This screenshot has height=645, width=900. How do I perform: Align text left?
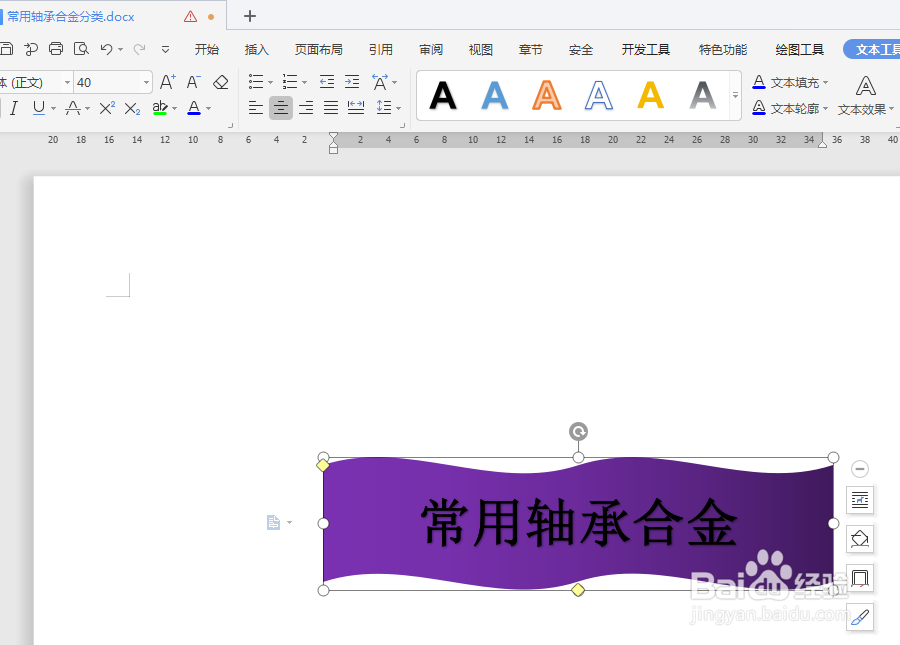coord(256,108)
